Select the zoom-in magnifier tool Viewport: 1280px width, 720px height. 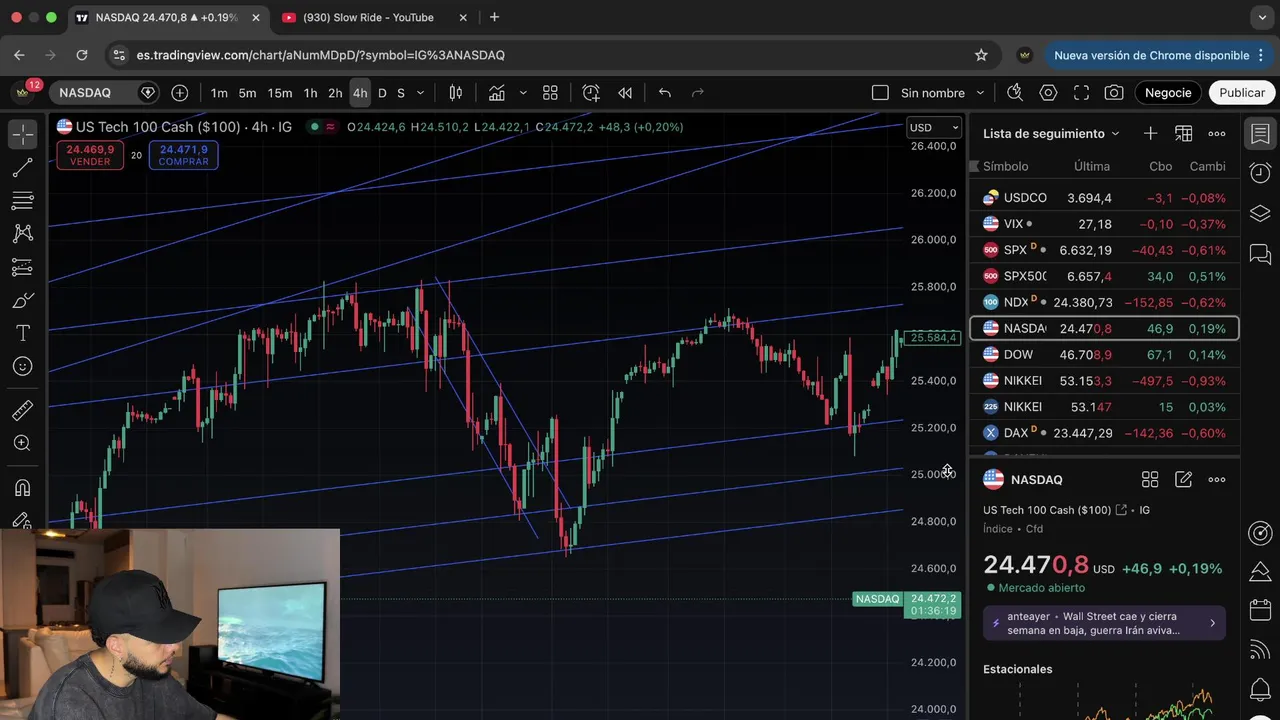22,443
